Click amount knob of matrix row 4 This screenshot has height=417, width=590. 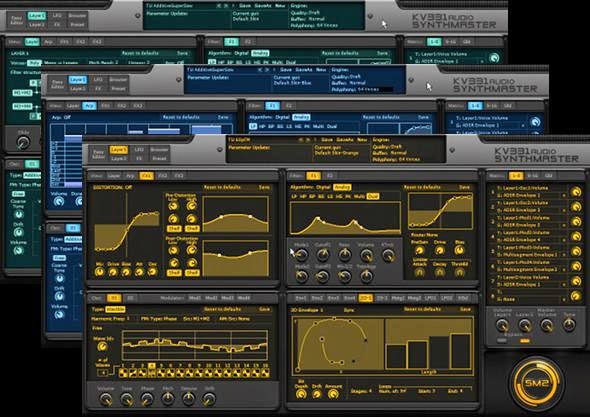pos(576,236)
